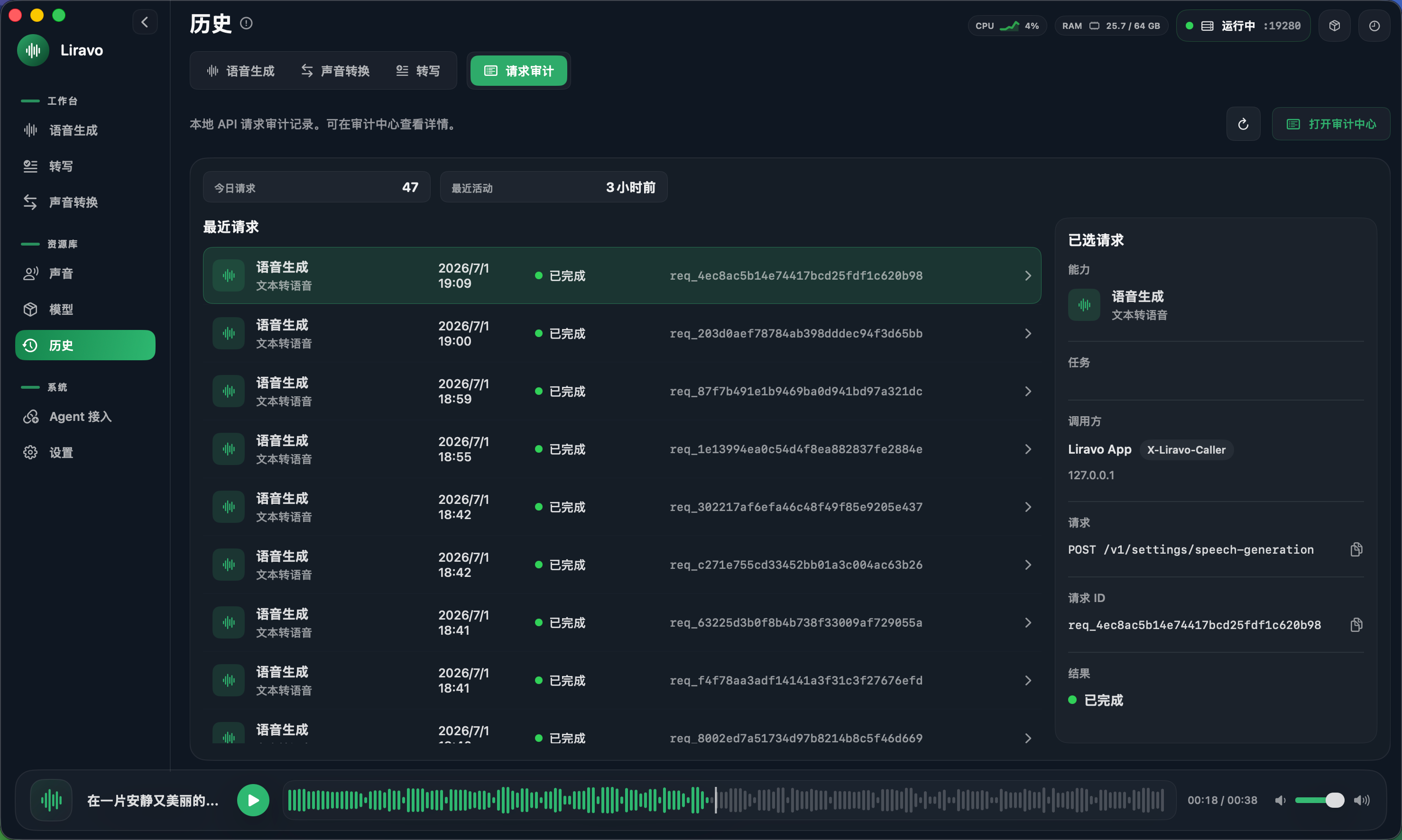Play the audio with the green play button
Screen dimensions: 1402x840
tap(253, 800)
